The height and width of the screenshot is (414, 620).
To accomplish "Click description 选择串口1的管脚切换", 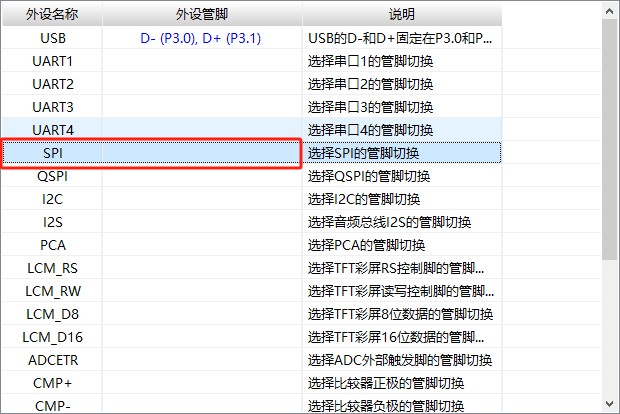I will click(x=370, y=61).
